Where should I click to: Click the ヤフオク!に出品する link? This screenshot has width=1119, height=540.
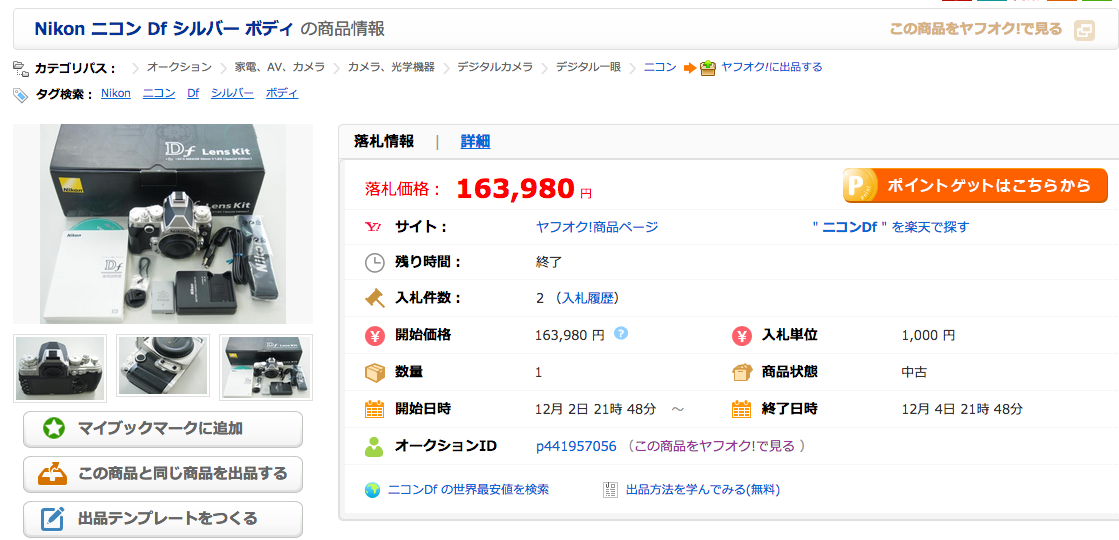click(771, 67)
